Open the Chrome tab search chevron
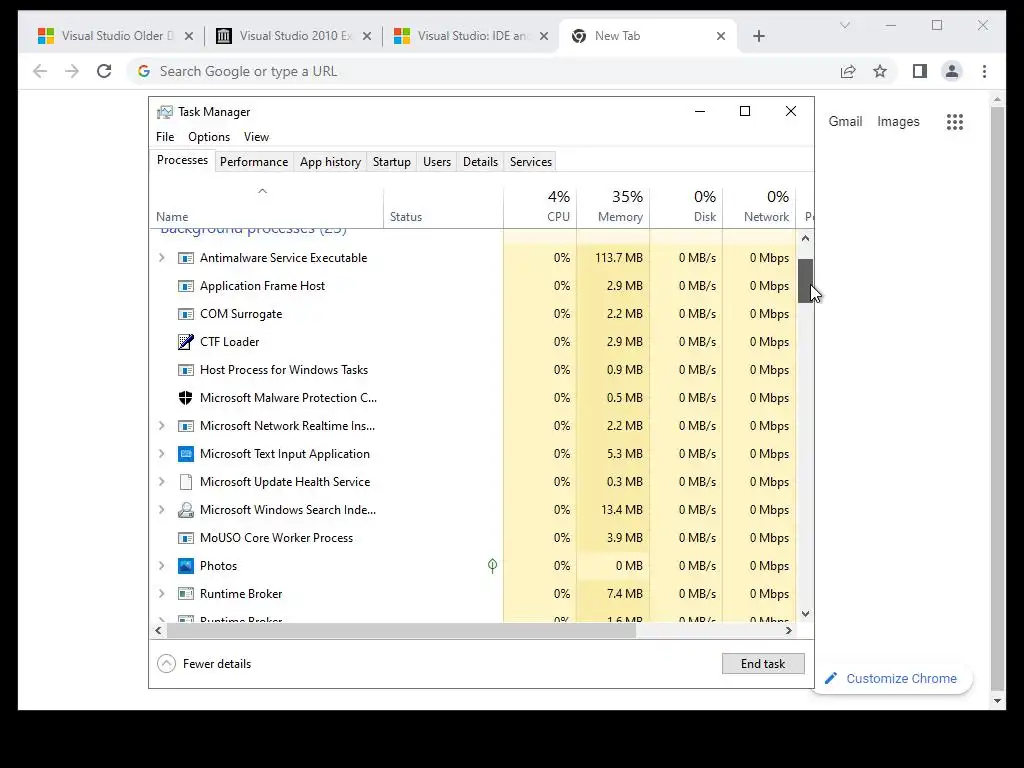The width and height of the screenshot is (1024, 768). click(x=844, y=25)
